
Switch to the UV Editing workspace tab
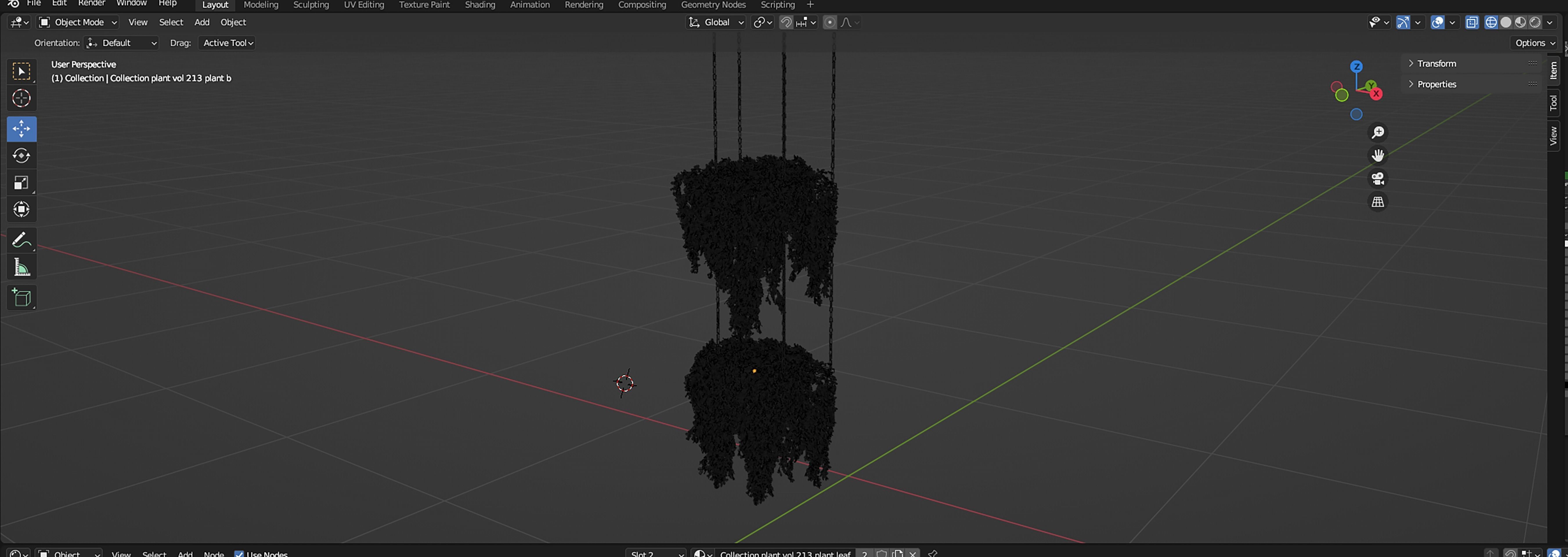click(x=364, y=5)
